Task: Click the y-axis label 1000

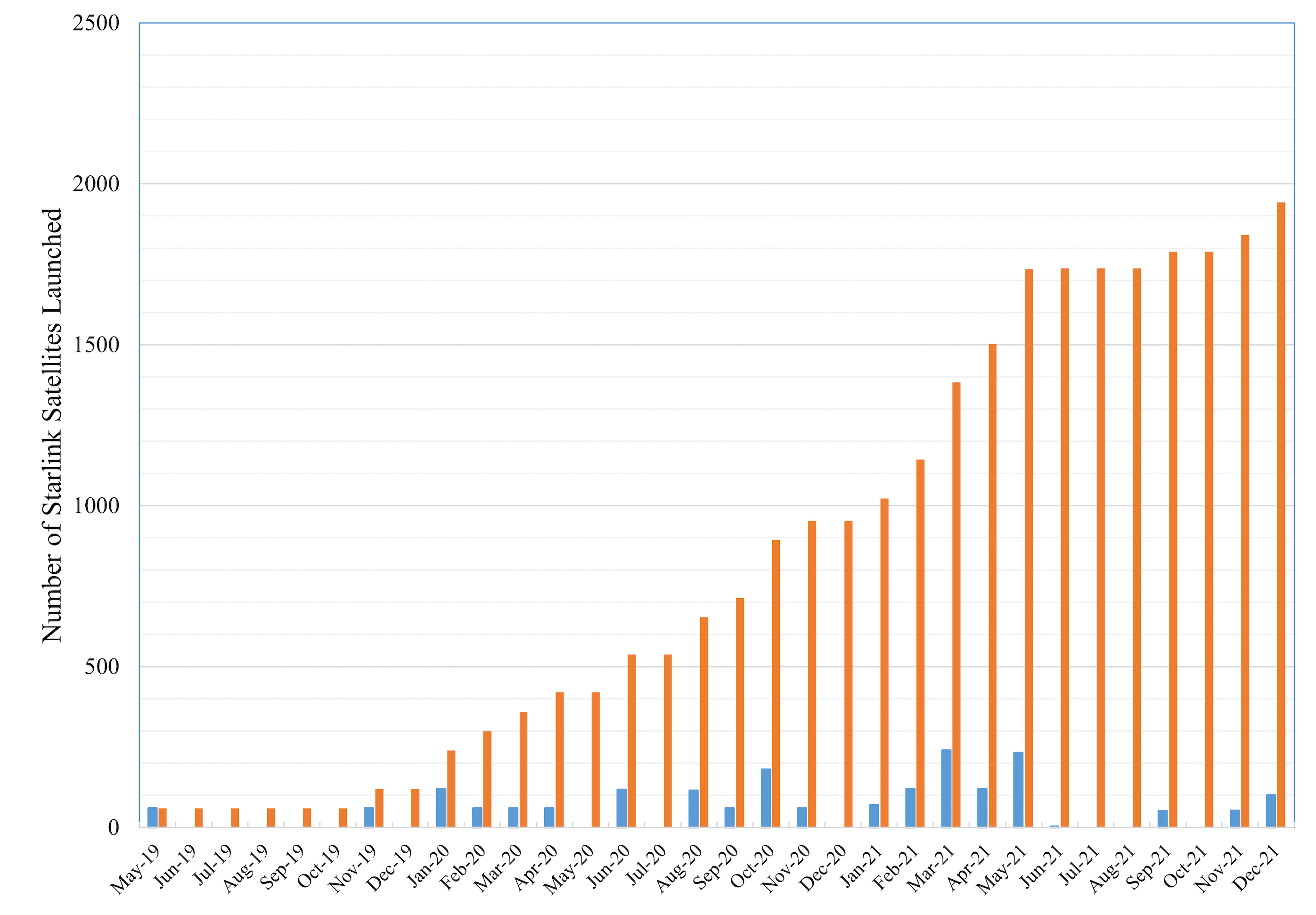Action: 96,506
